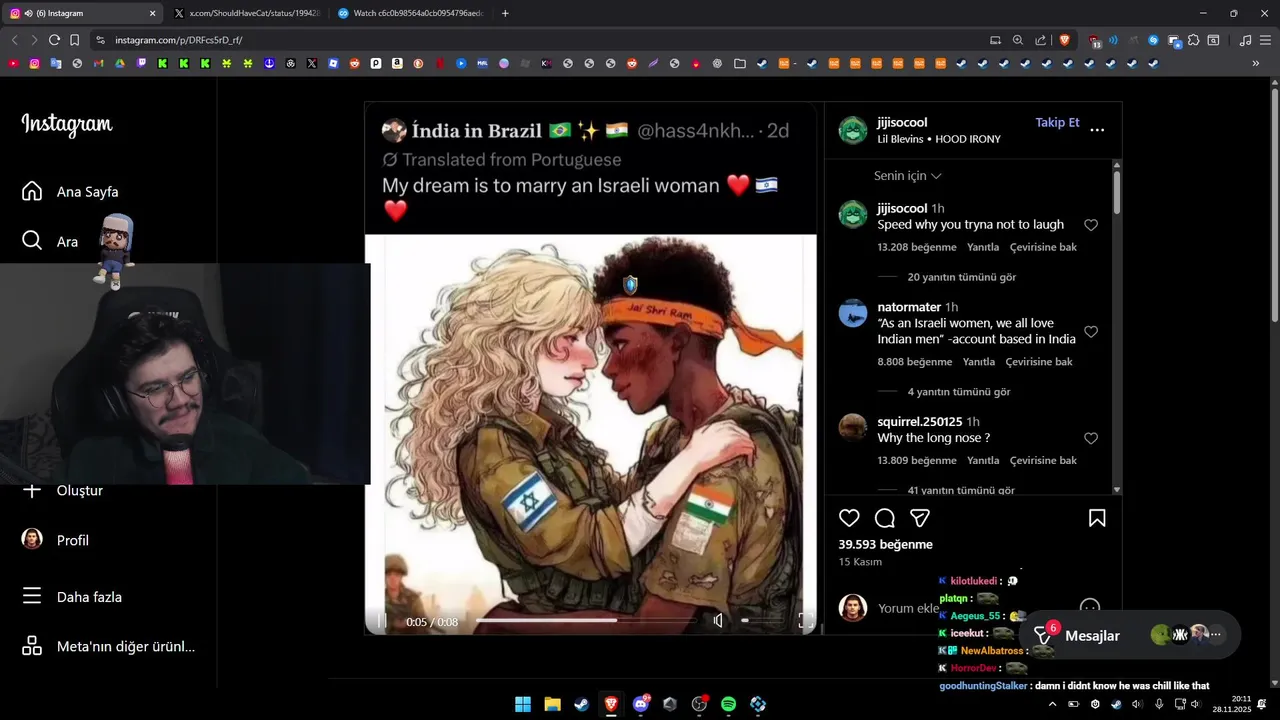The image size is (1280, 720).
Task: Expand 41 yanıtın tümünü gör replies
Action: pyautogui.click(x=961, y=490)
